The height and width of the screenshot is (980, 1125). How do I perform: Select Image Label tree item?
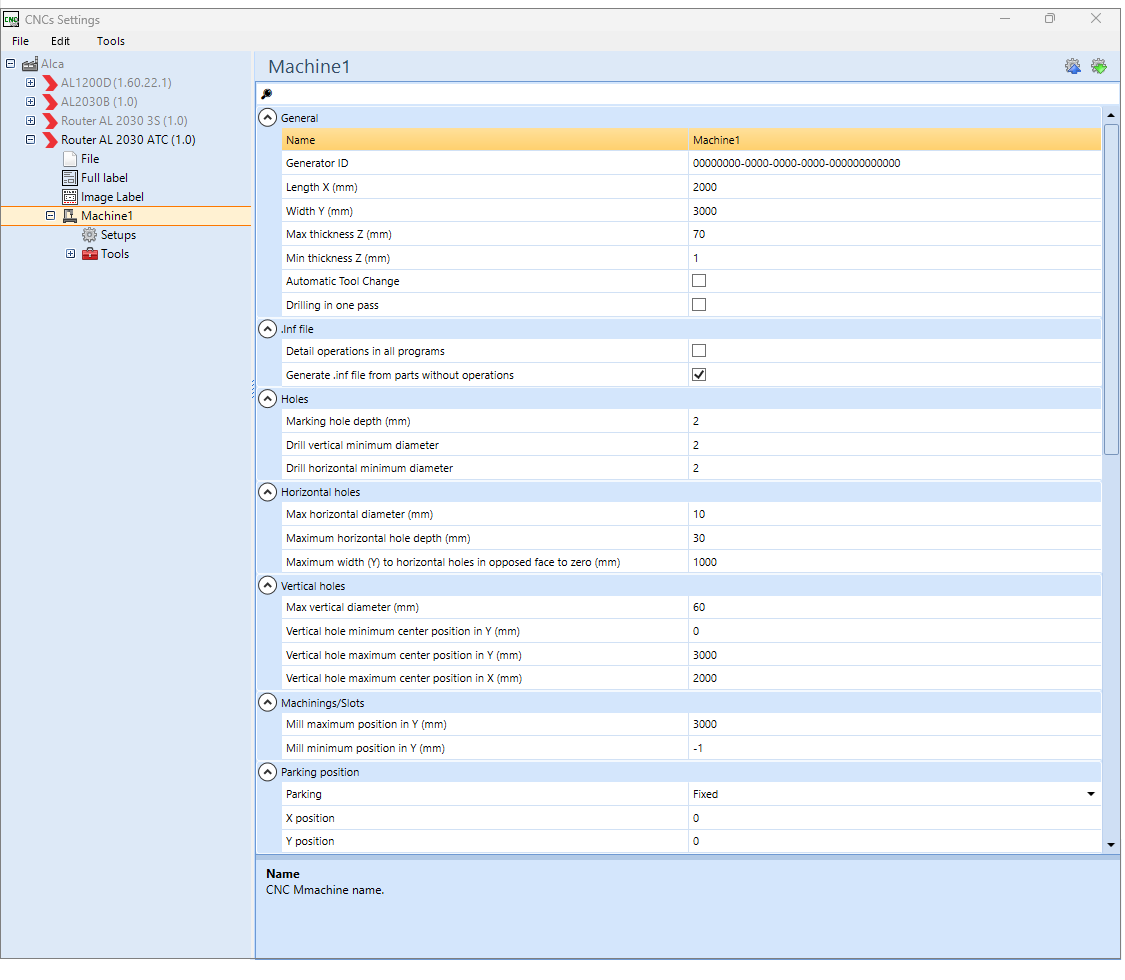[x=112, y=197]
